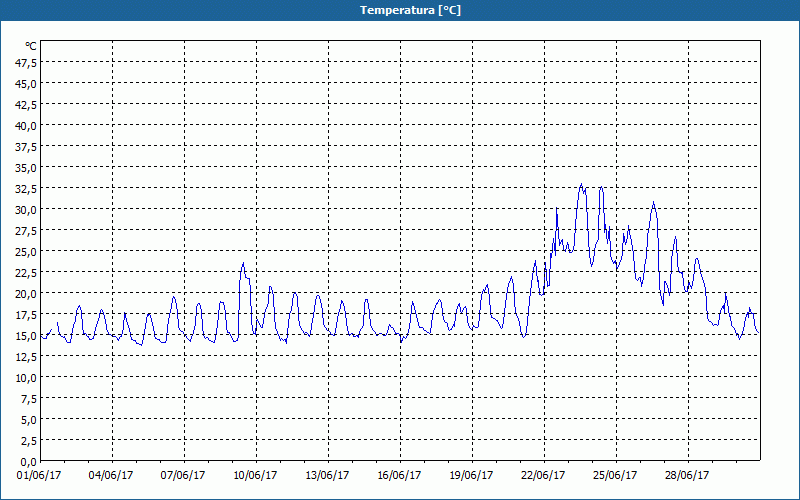
Task: Select the 25/06/17 date label
Action: tap(615, 476)
